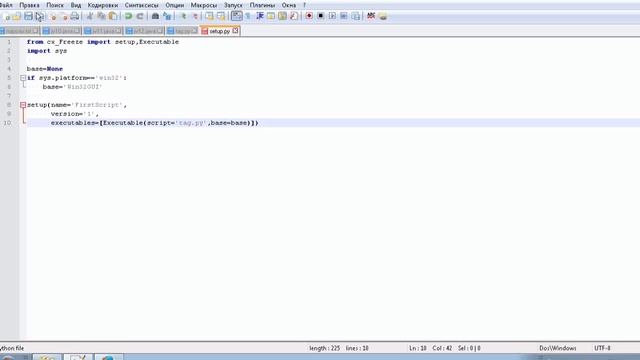Click the 'import sys' code line
This screenshot has height=360, width=640.
[47, 51]
